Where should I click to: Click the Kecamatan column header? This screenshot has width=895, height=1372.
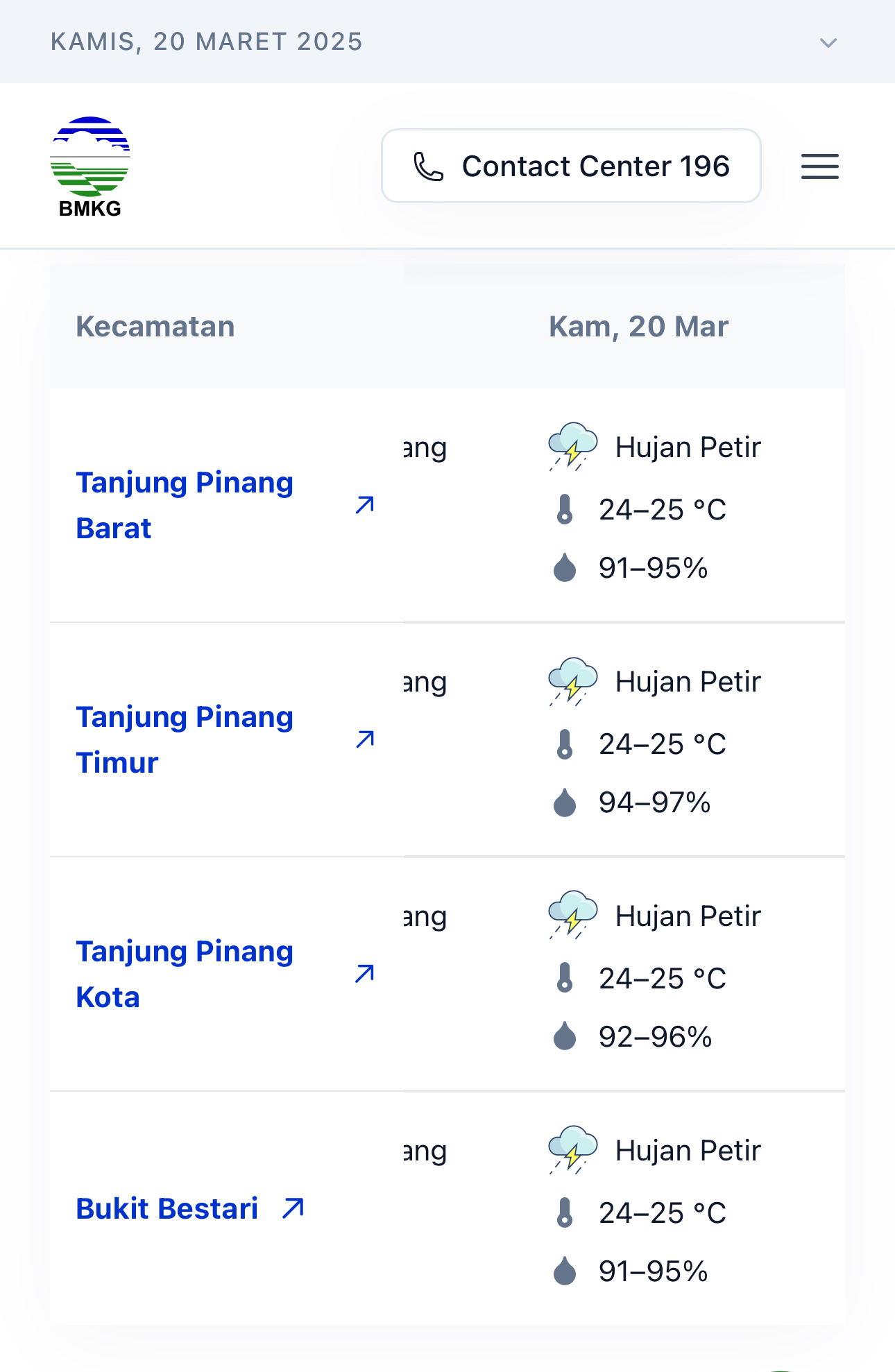155,327
